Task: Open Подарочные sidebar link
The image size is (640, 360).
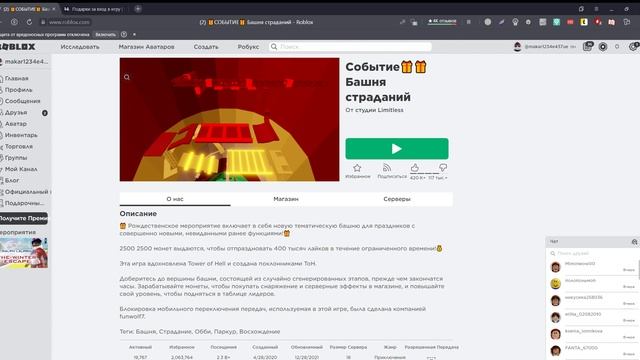Action: pos(24,203)
